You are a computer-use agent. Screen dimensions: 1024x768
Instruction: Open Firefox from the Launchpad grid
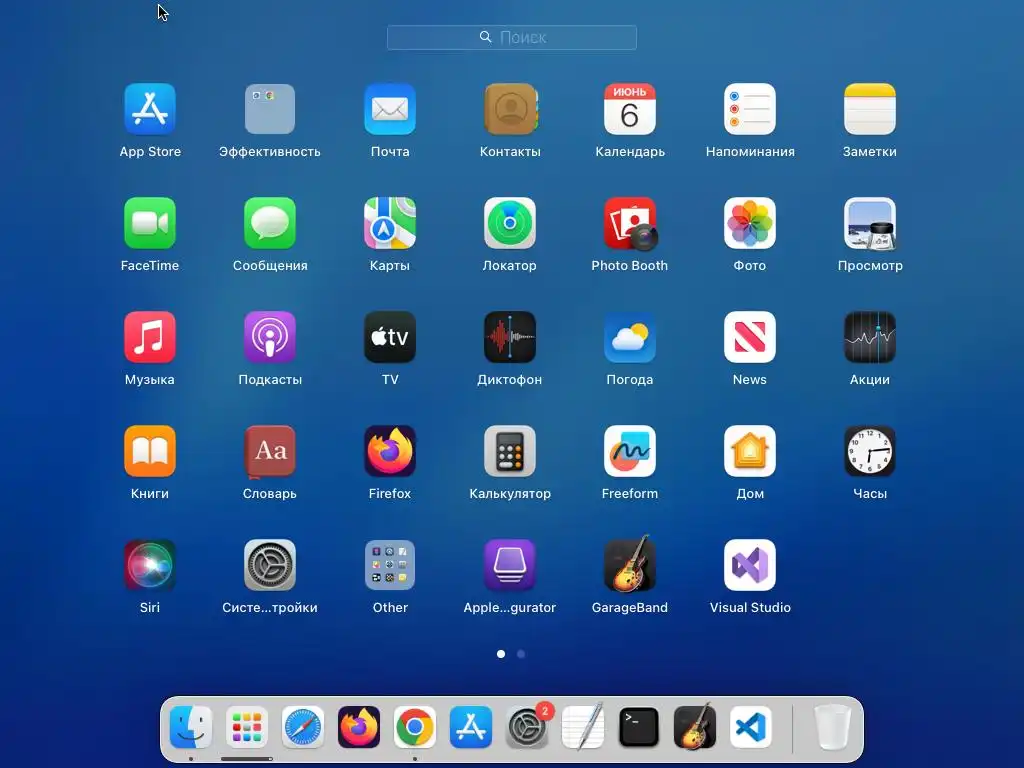390,451
